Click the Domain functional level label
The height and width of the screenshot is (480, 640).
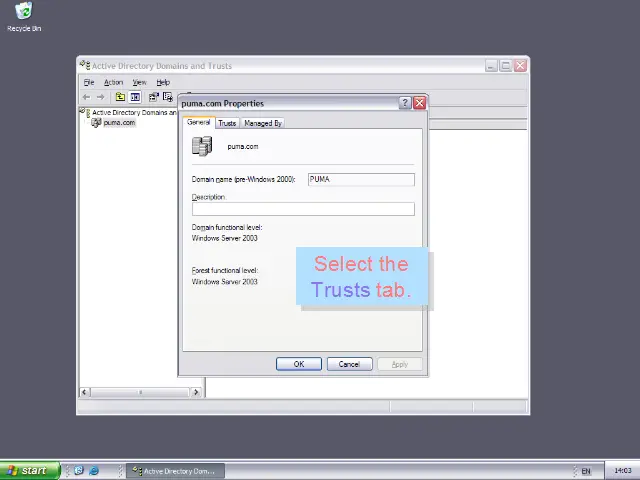[x=227, y=227]
